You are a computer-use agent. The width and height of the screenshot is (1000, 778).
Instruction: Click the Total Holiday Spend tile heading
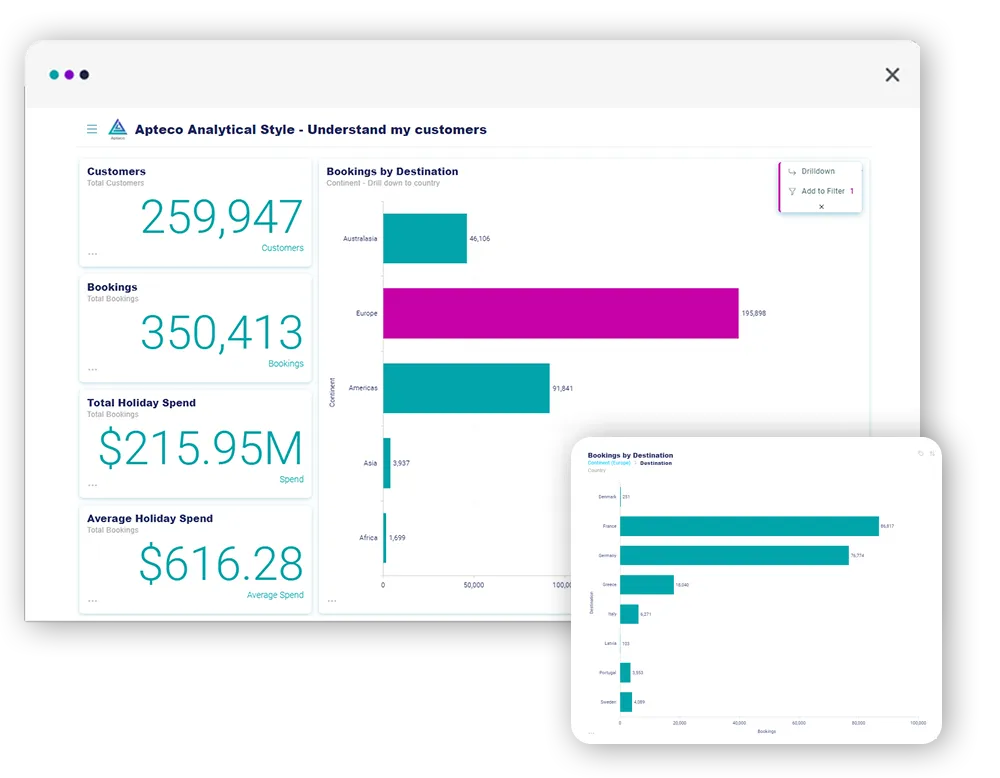(142, 403)
